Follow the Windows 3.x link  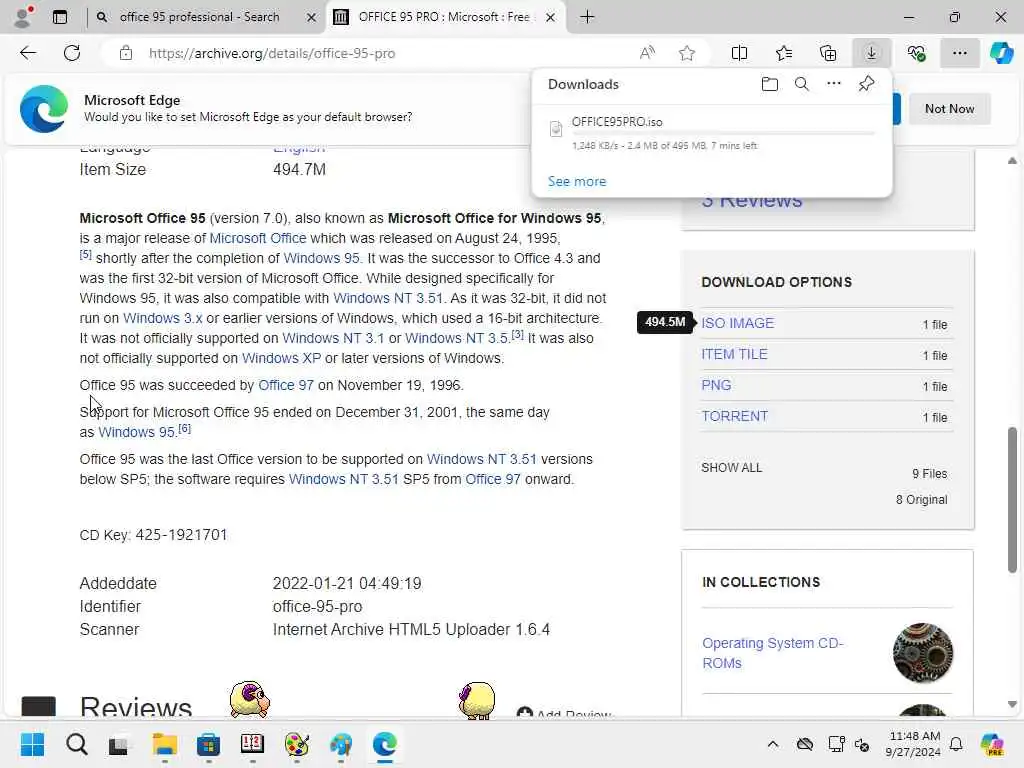[x=163, y=318]
